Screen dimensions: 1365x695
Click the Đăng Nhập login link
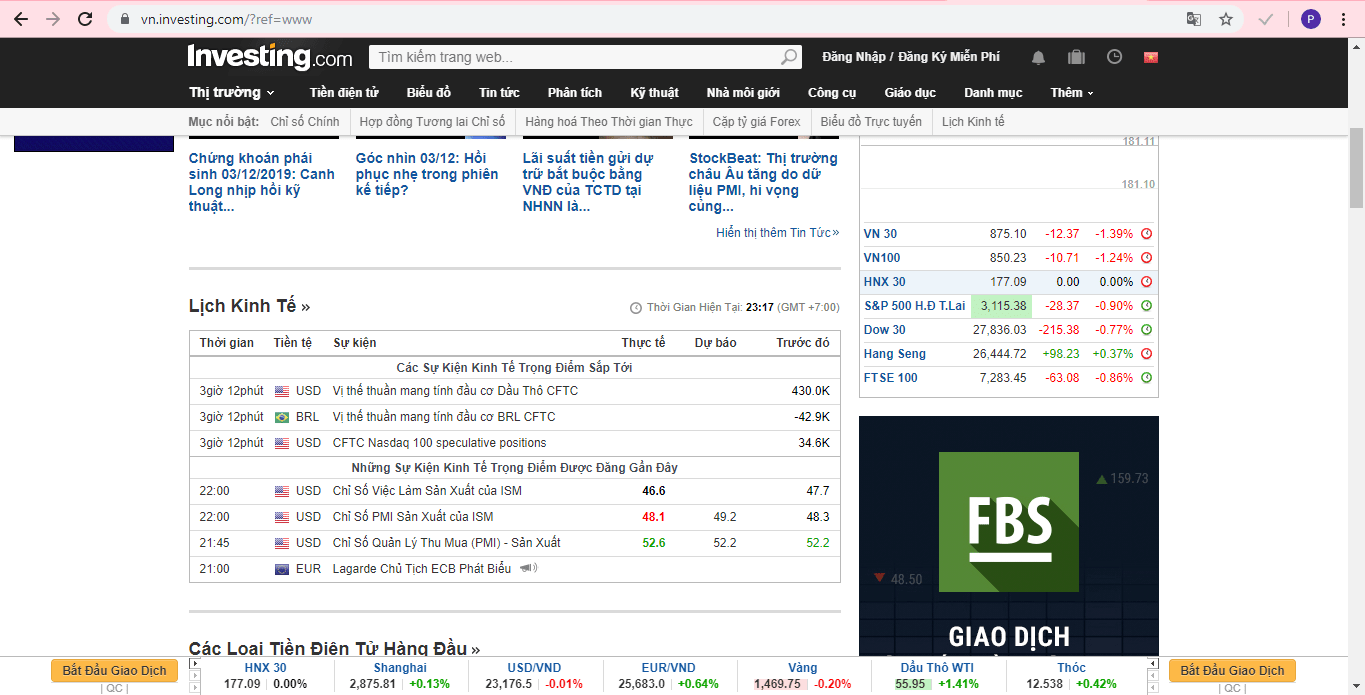(853, 57)
